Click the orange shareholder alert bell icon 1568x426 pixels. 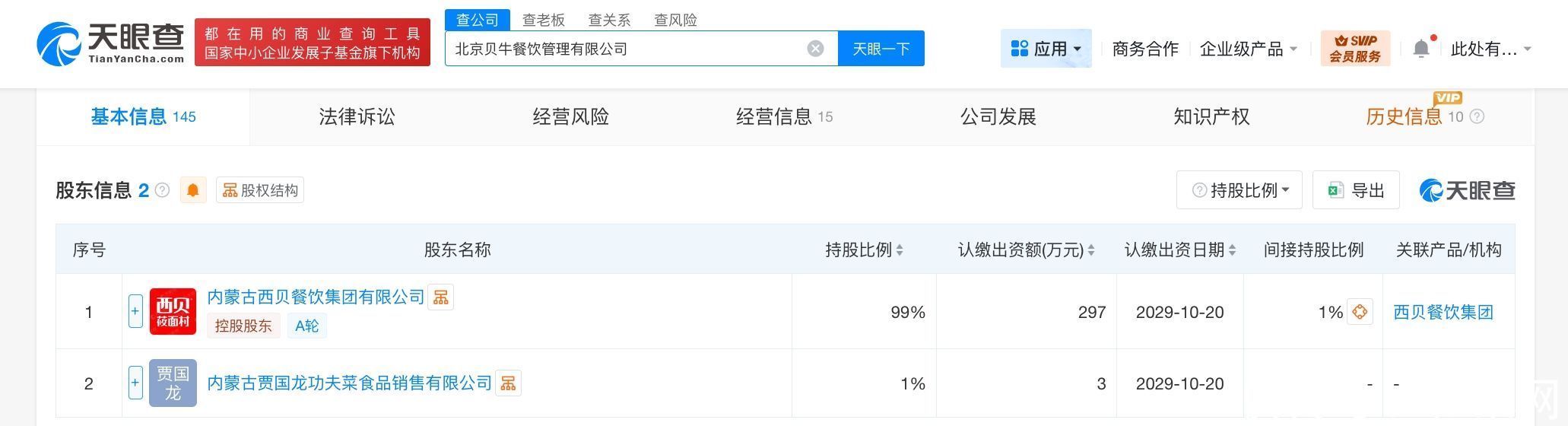(x=193, y=190)
